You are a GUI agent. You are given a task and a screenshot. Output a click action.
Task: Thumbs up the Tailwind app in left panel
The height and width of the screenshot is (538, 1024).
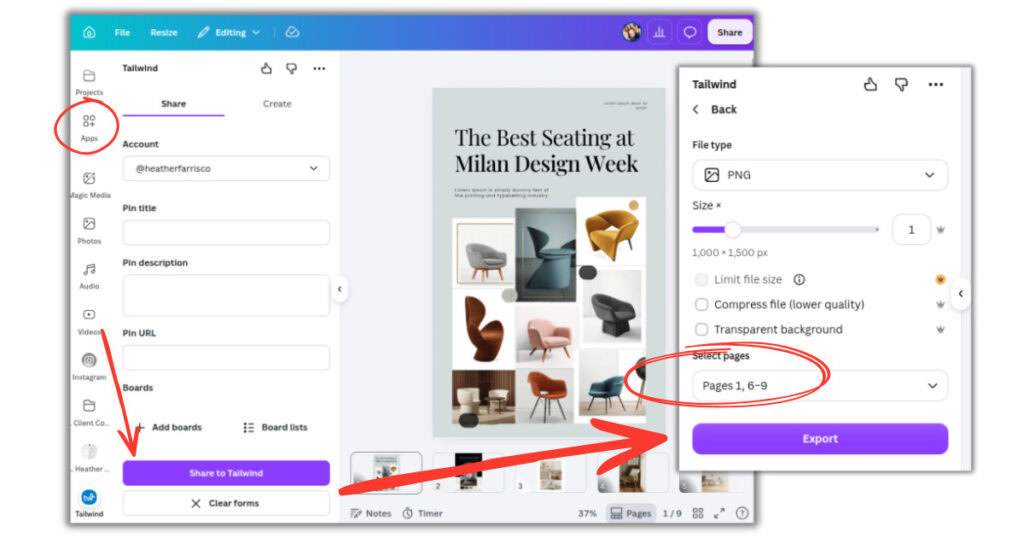[x=266, y=68]
